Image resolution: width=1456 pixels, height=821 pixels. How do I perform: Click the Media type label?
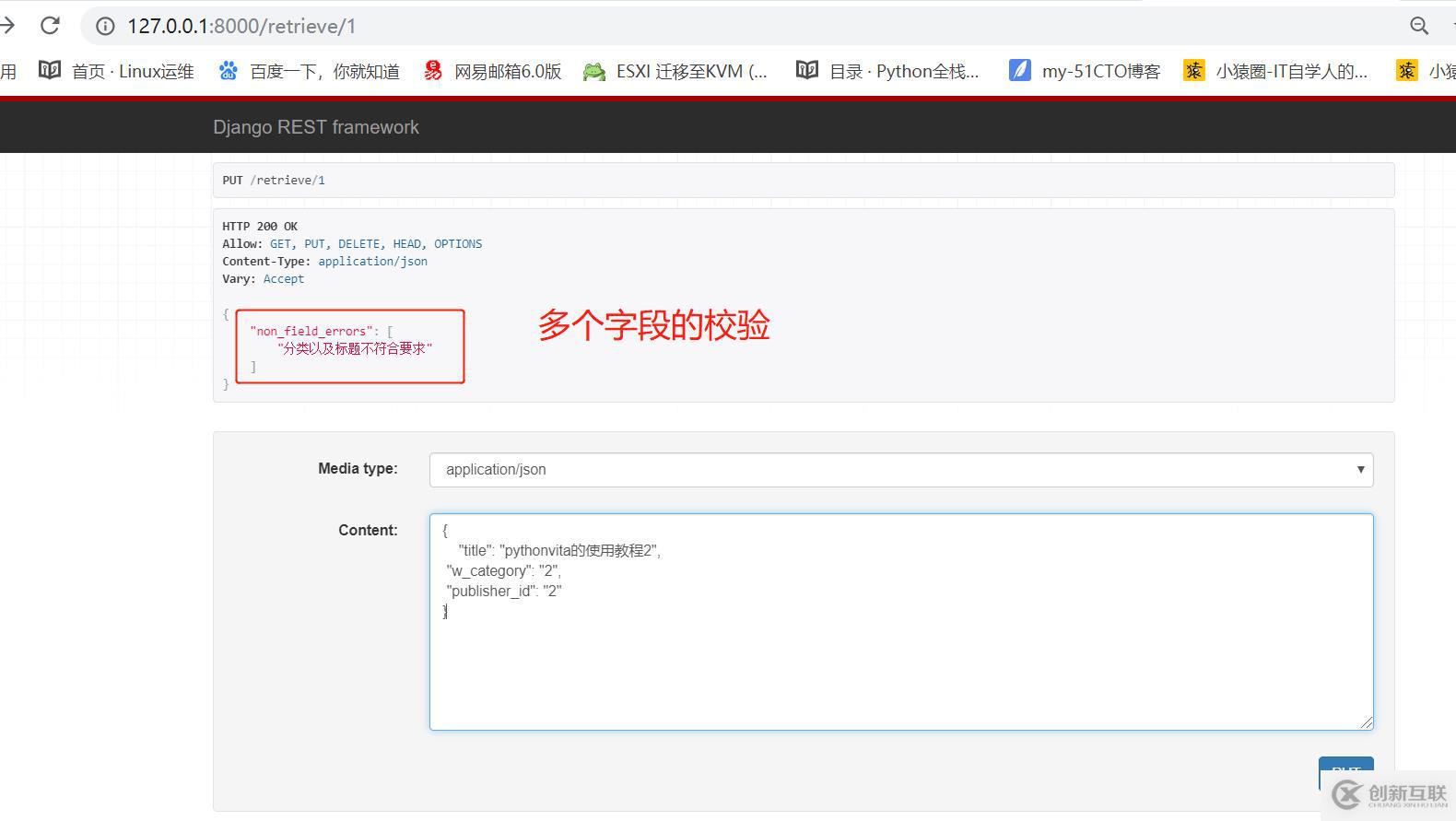click(x=358, y=468)
